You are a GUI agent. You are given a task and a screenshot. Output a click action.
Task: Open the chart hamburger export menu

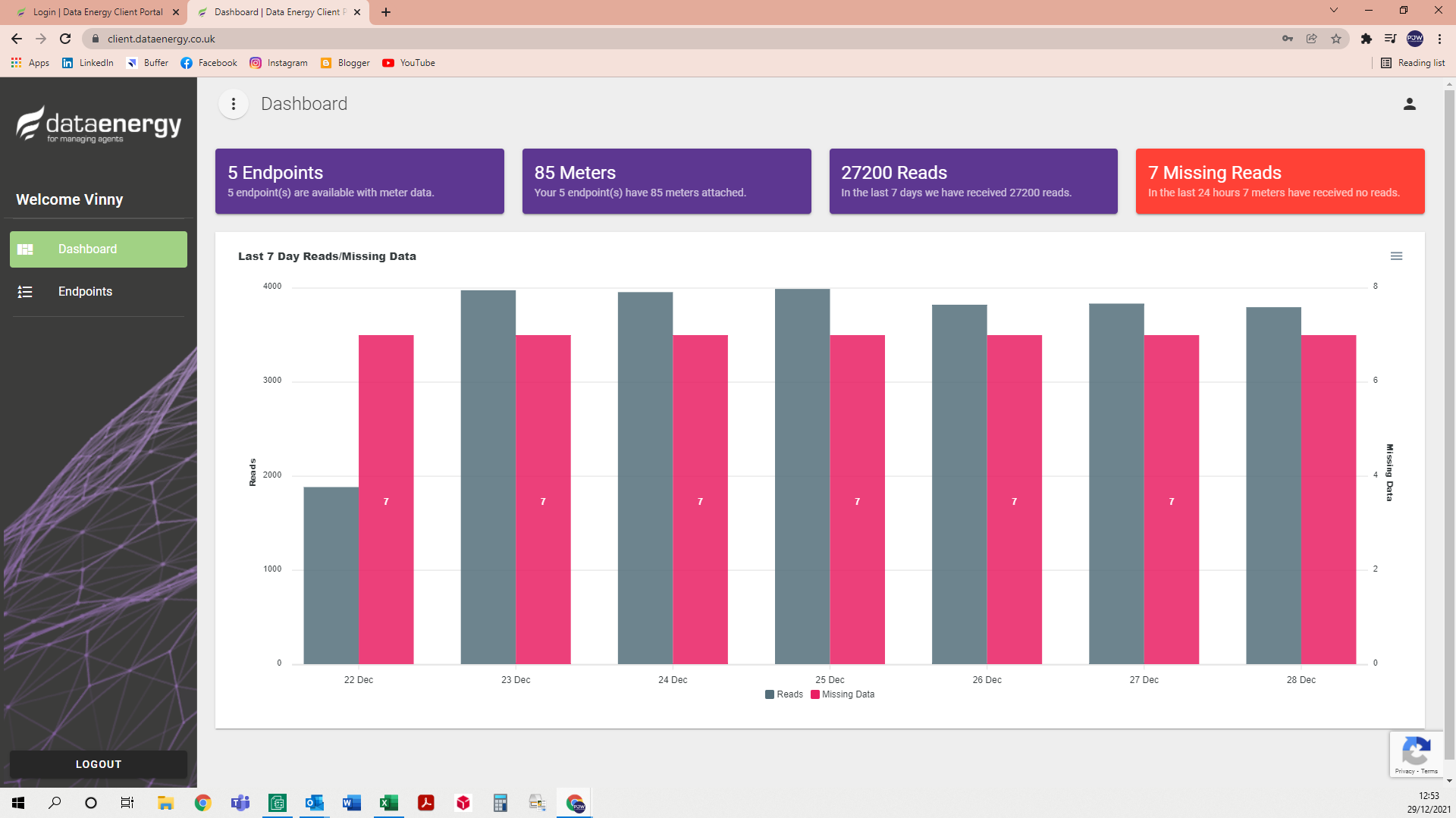pyautogui.click(x=1396, y=256)
